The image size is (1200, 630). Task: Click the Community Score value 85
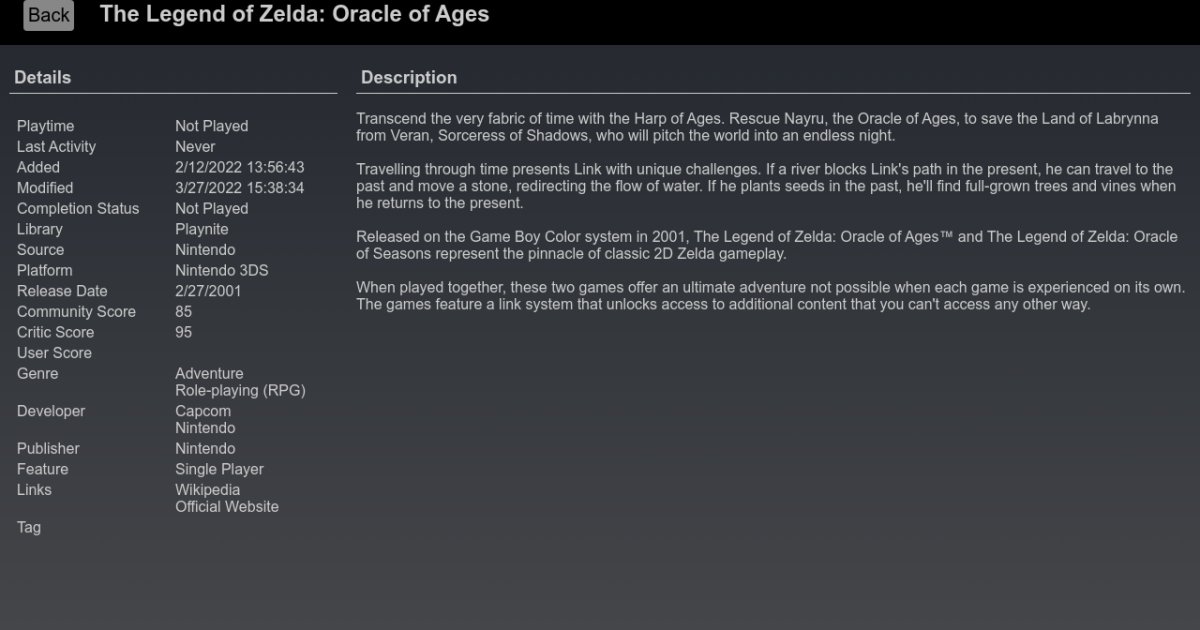click(184, 312)
